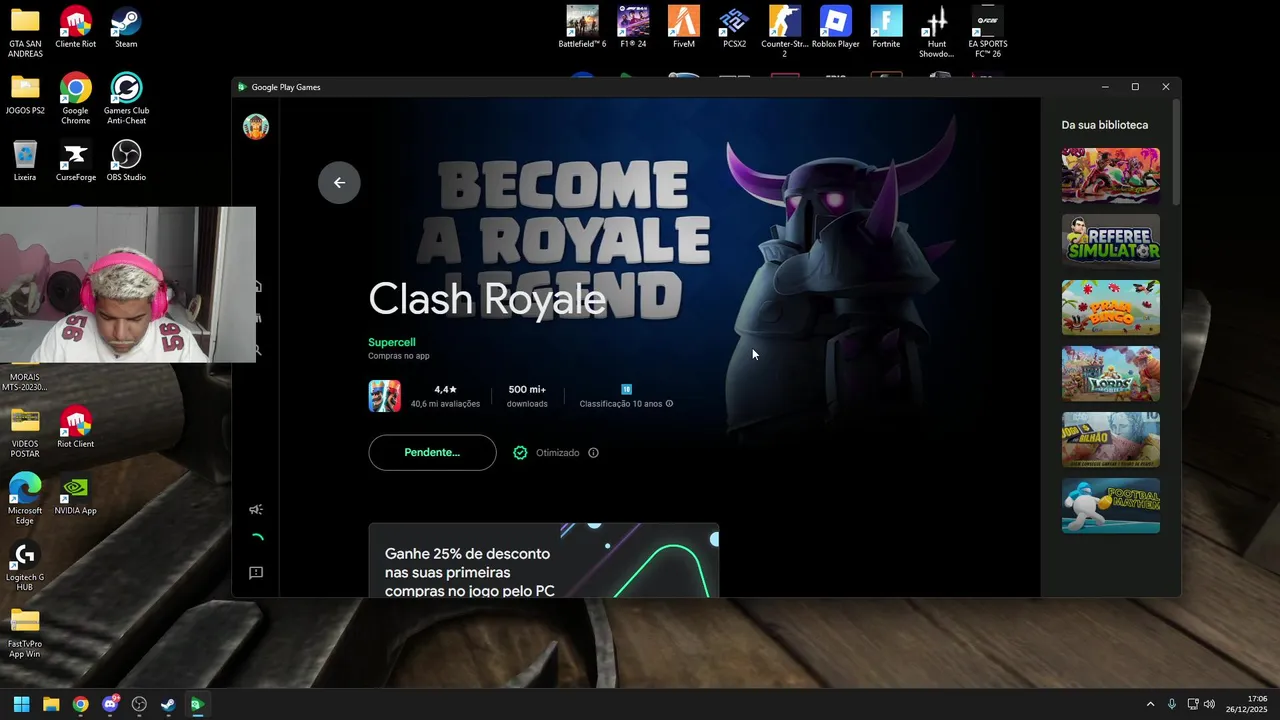
Task: Open the Supercell developer link
Action: tap(391, 342)
